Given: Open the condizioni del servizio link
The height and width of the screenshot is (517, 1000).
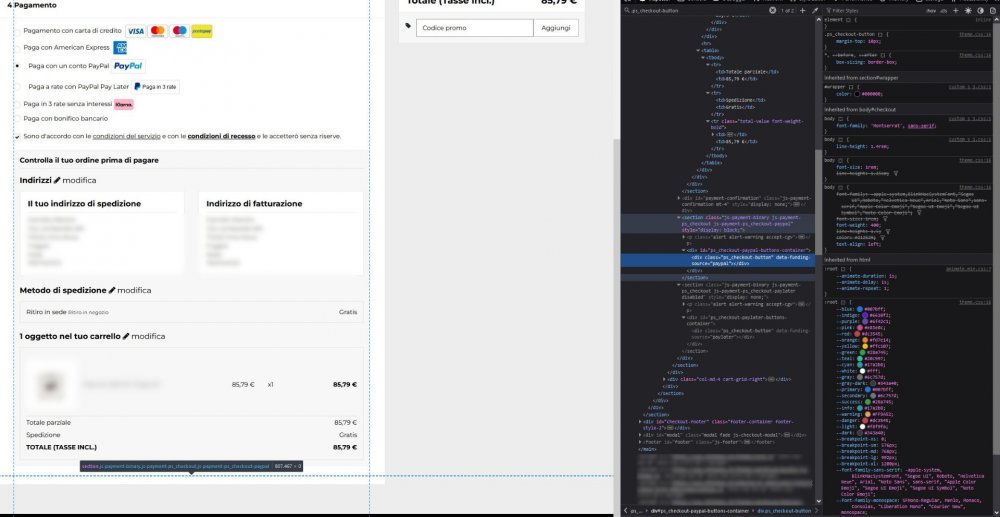Looking at the screenshot, I should coord(126,136).
